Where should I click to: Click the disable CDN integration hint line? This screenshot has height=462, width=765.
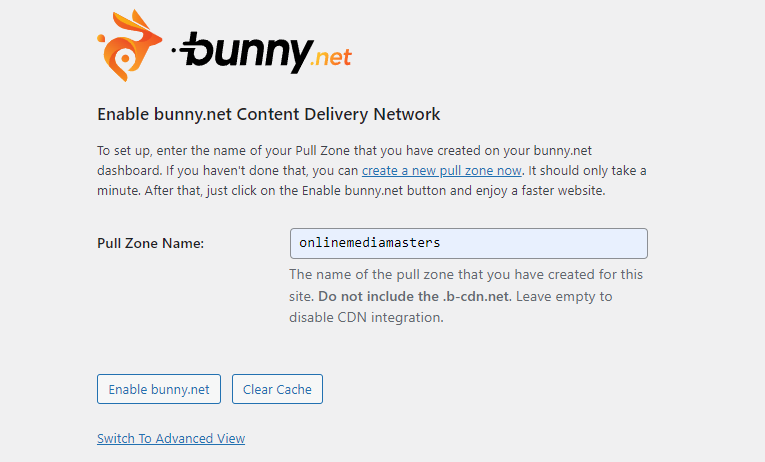(366, 318)
